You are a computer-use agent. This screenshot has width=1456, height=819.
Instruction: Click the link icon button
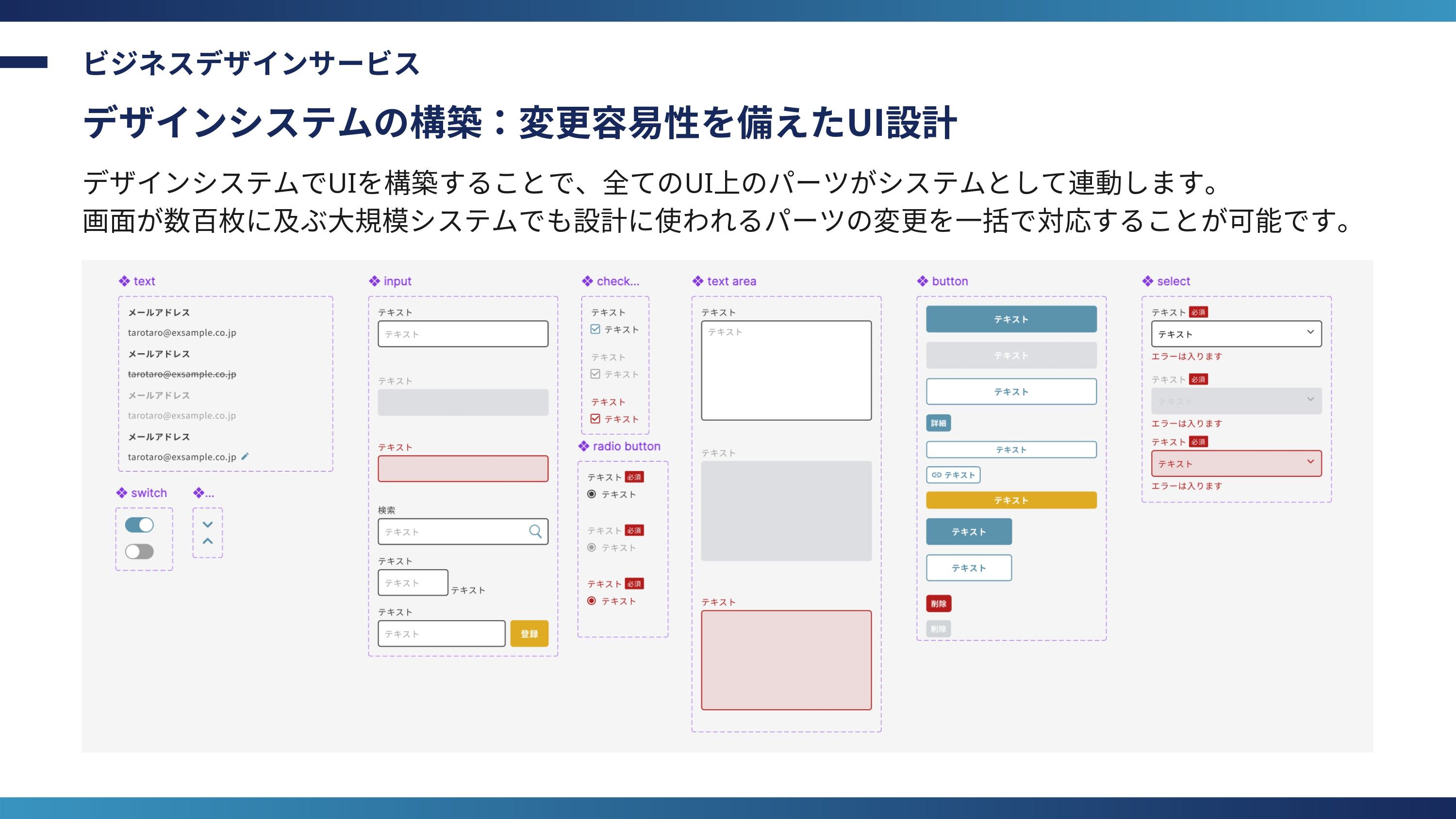click(x=953, y=475)
